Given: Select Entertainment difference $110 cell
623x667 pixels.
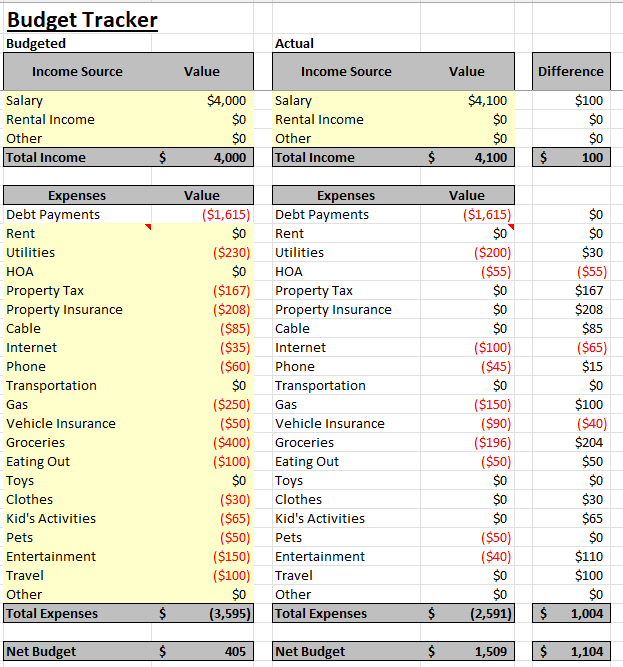Looking at the screenshot, I should 589,556.
